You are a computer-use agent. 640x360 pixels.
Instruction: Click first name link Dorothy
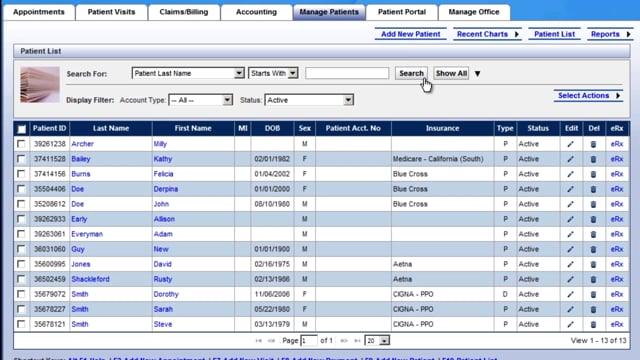166,294
